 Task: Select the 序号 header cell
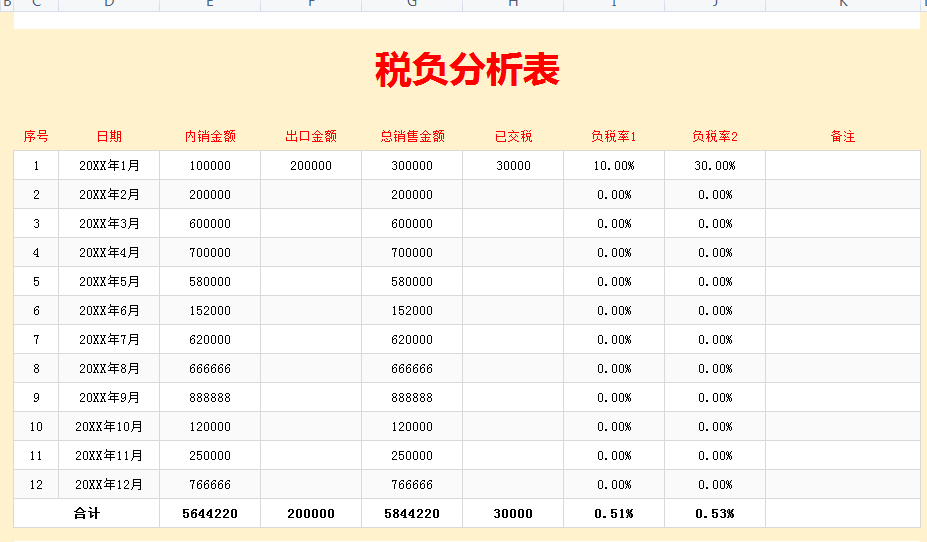(x=36, y=137)
